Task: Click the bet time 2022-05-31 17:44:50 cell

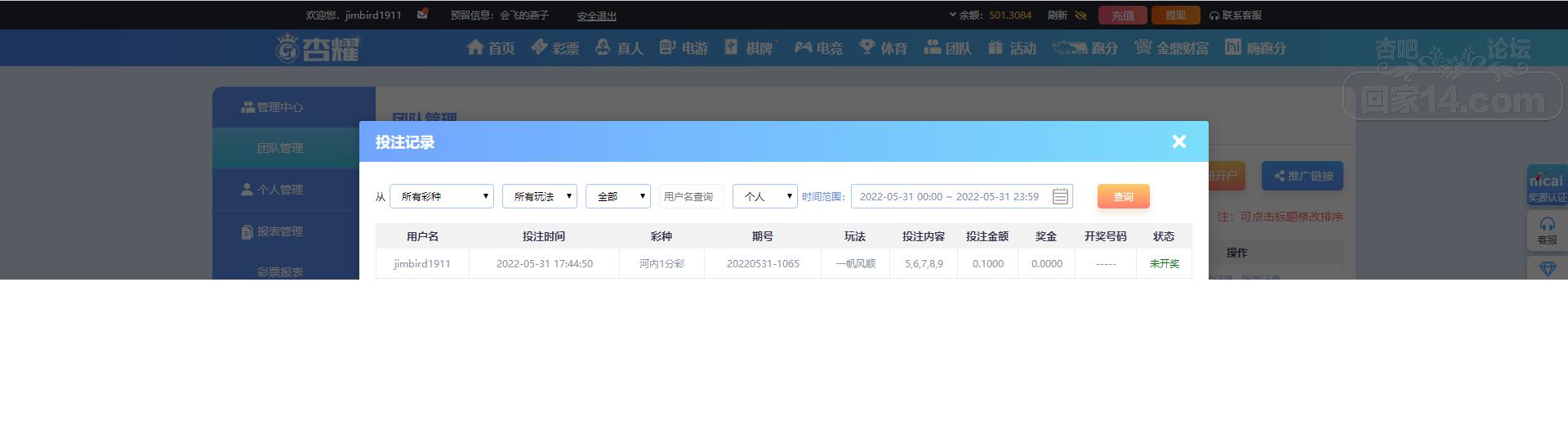Action: click(x=545, y=263)
